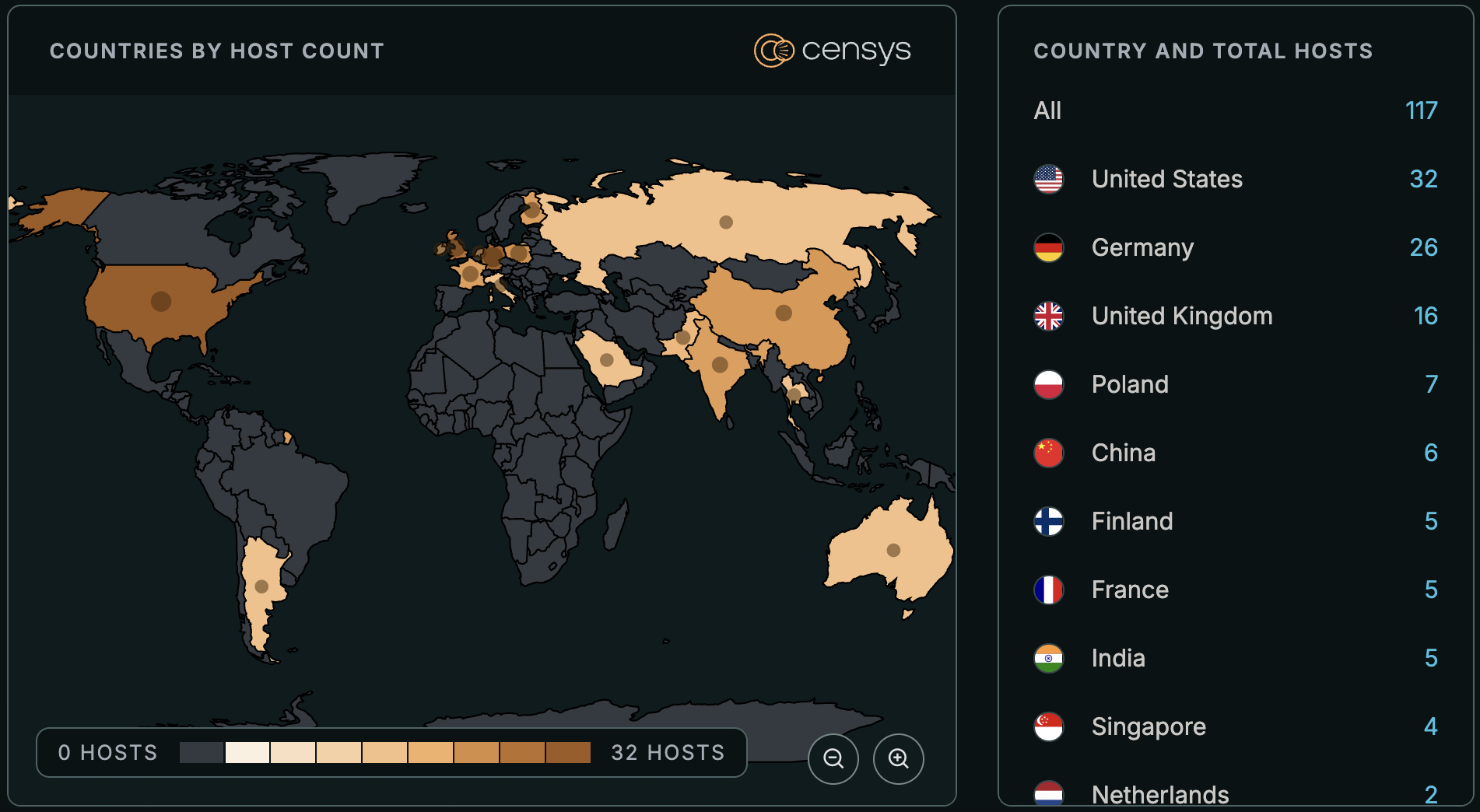Select Poland in the host list
This screenshot has height=812, width=1480.
click(x=1236, y=384)
